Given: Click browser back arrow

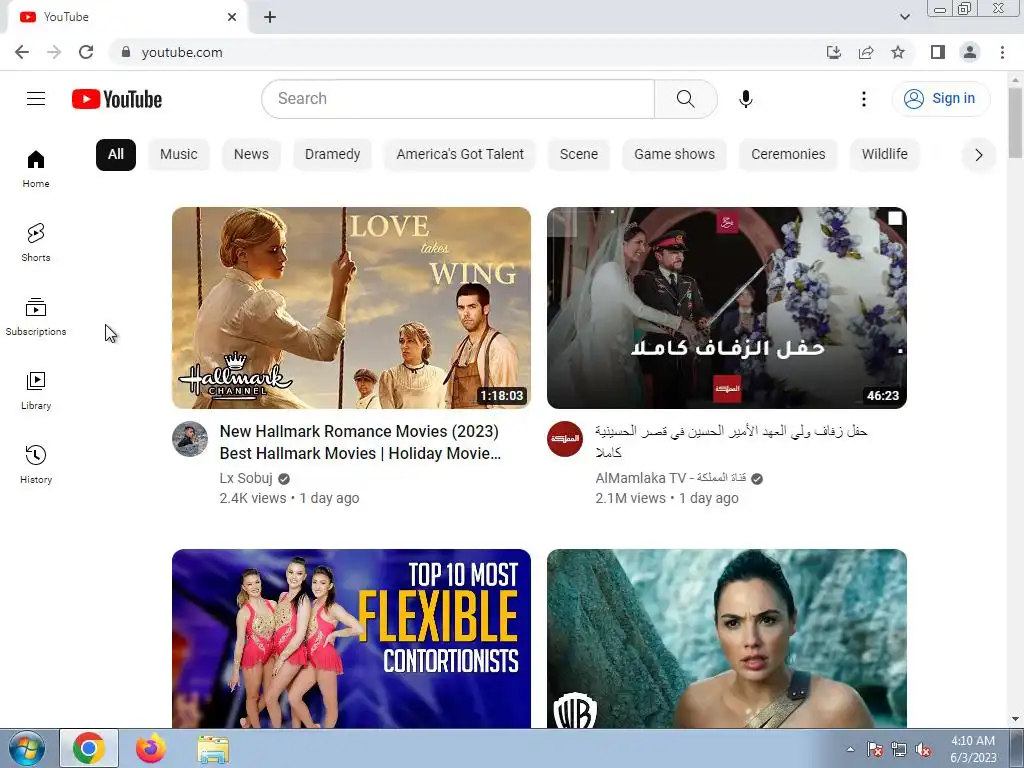Looking at the screenshot, I should click(22, 52).
